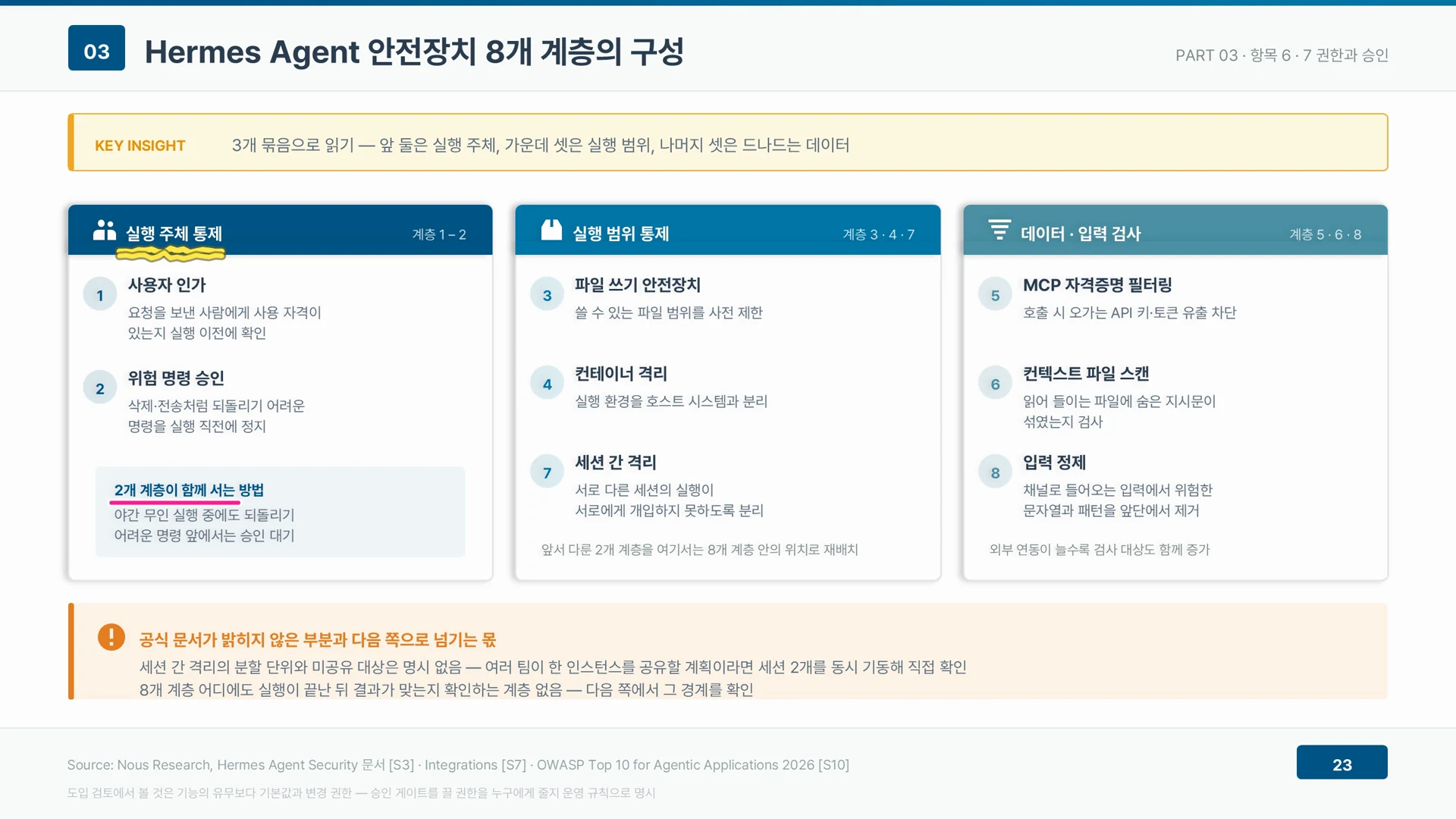Click the 03 section number badge
Screen dimensions: 1456x819
[96, 48]
